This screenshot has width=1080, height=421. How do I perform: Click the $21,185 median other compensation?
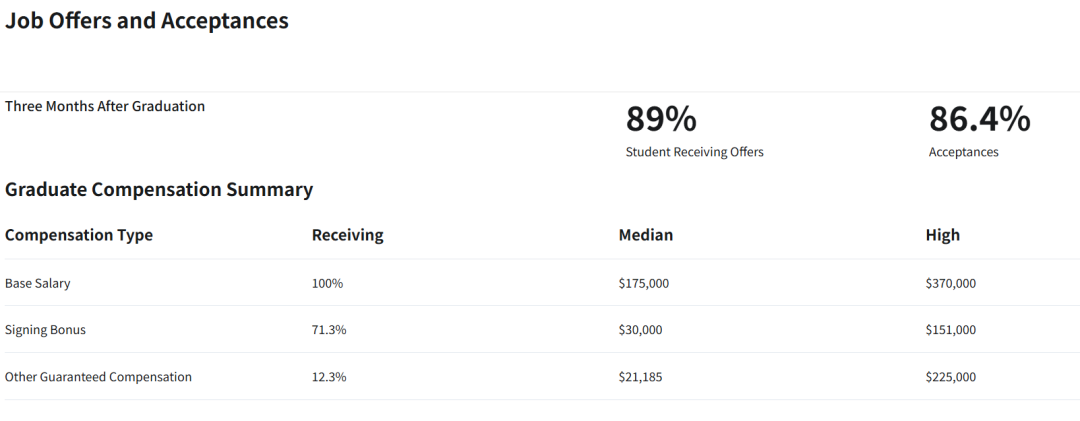641,377
